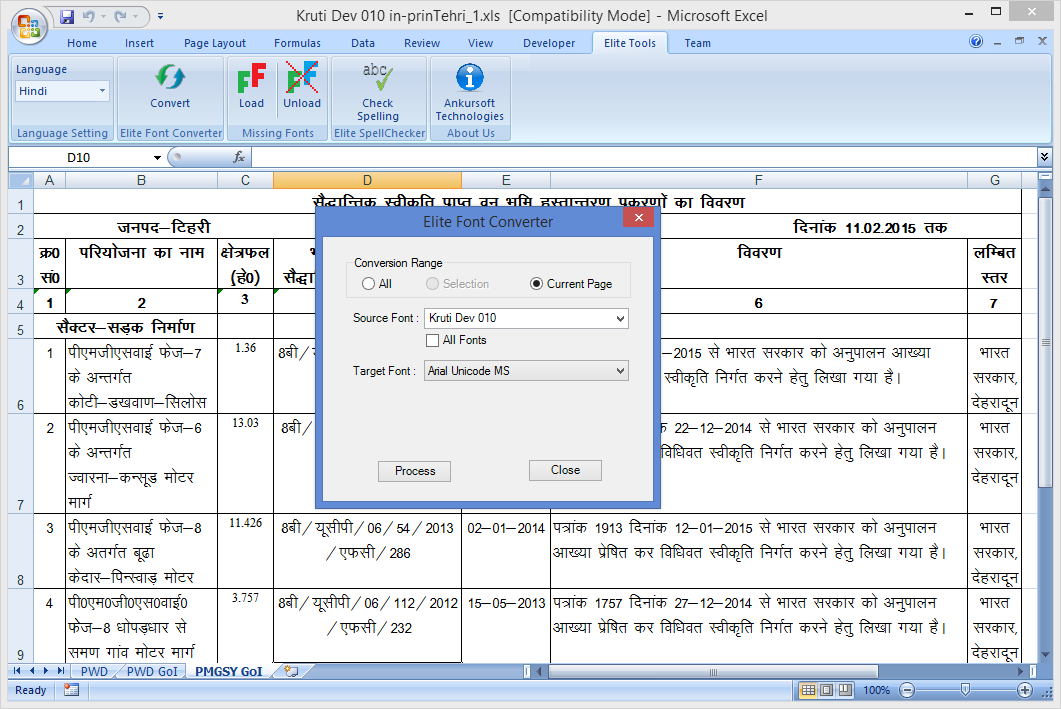This screenshot has width=1061, height=709.
Task: Open the Home ribbon tab
Action: pyautogui.click(x=82, y=43)
